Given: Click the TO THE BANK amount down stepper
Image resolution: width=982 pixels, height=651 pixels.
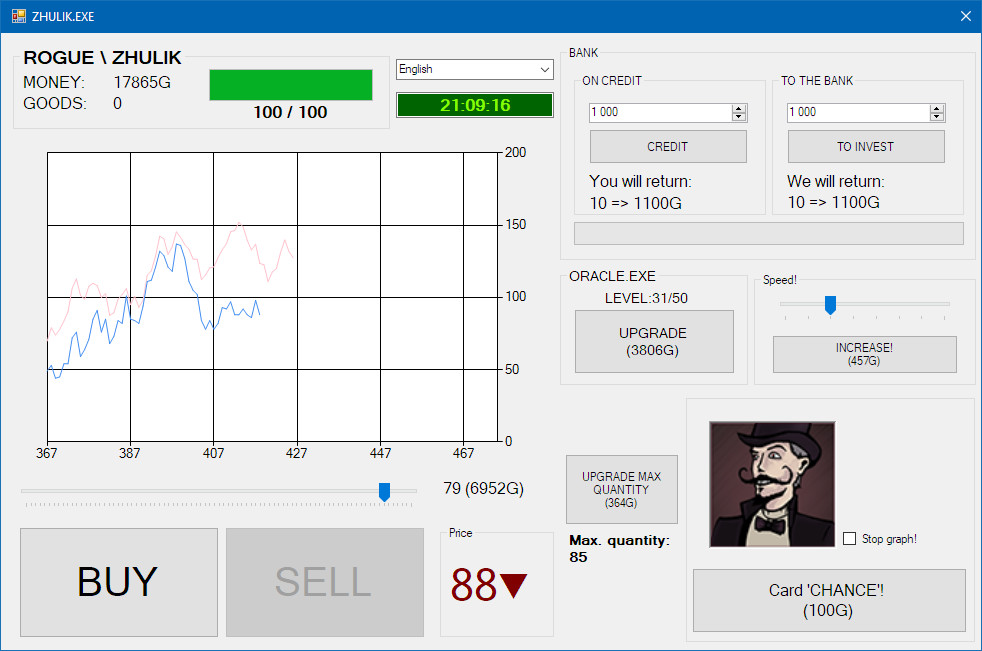Looking at the screenshot, I should tap(937, 116).
